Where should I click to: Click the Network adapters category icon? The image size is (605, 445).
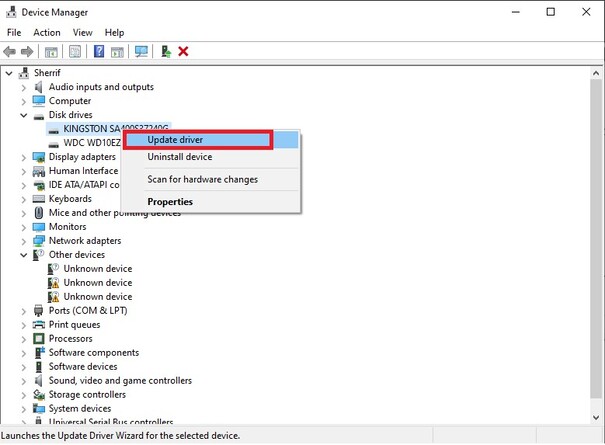click(x=39, y=241)
